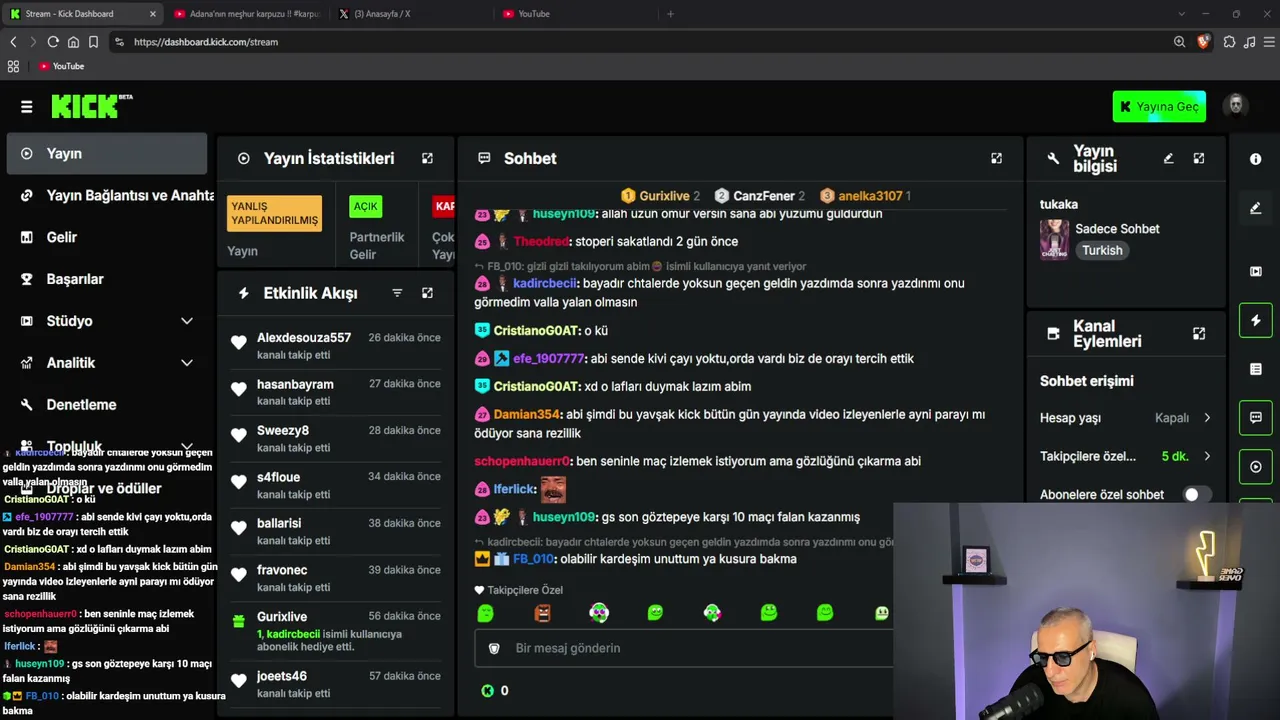This screenshot has width=1280, height=720.
Task: Expand the Yayın bilgisi panel
Action: click(x=1199, y=158)
